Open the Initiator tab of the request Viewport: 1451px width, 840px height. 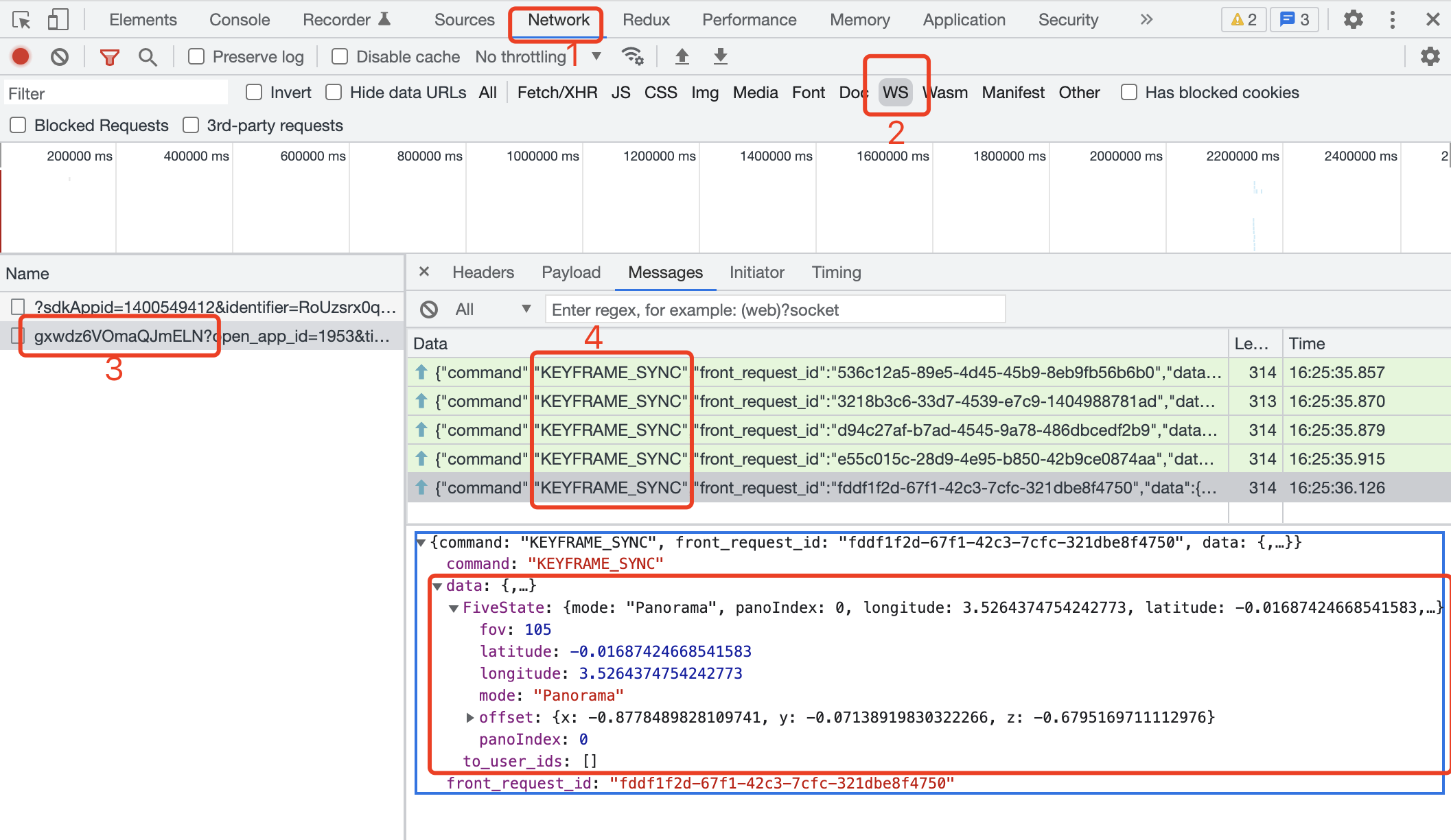click(x=756, y=272)
